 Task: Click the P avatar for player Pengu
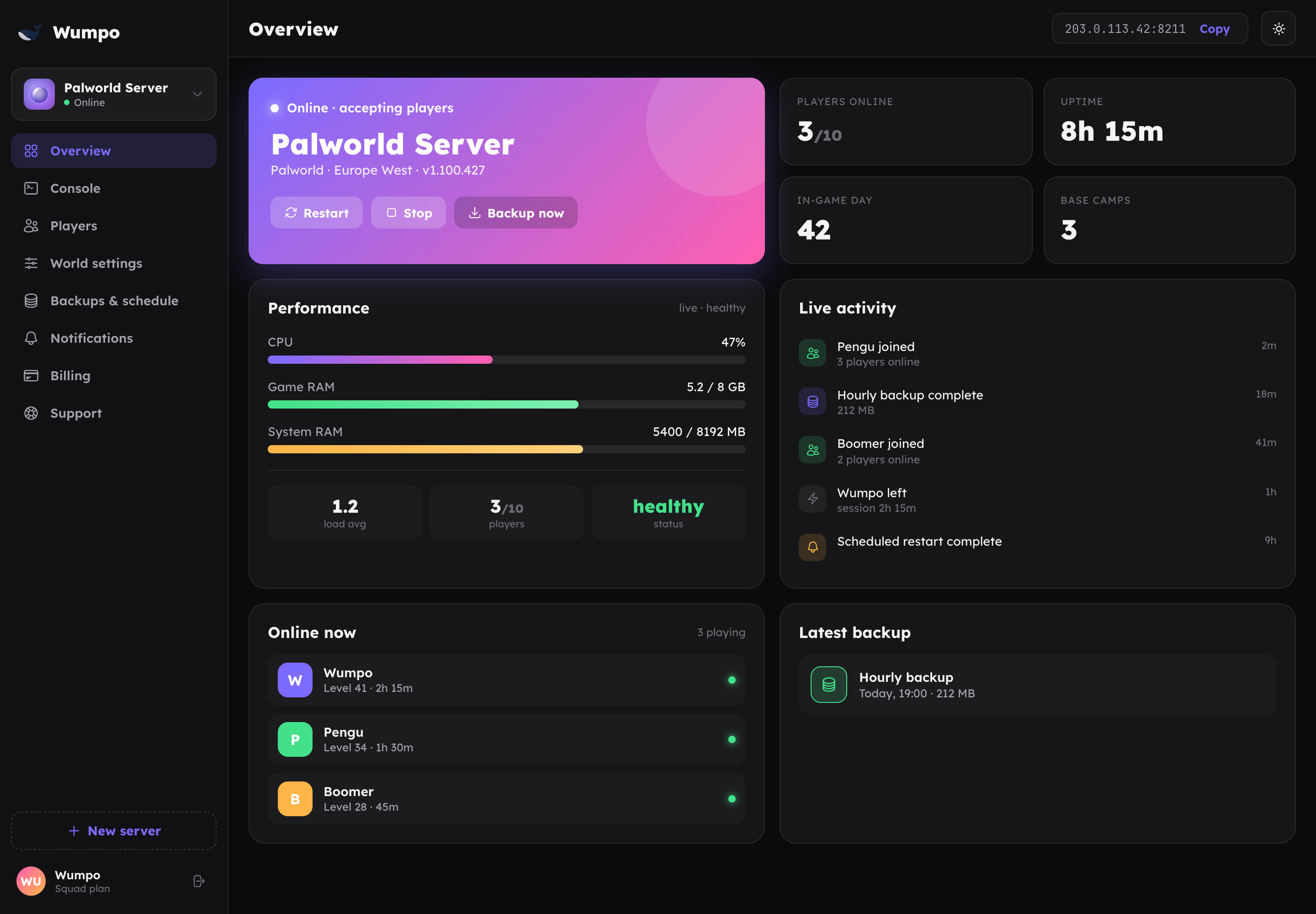coord(295,740)
